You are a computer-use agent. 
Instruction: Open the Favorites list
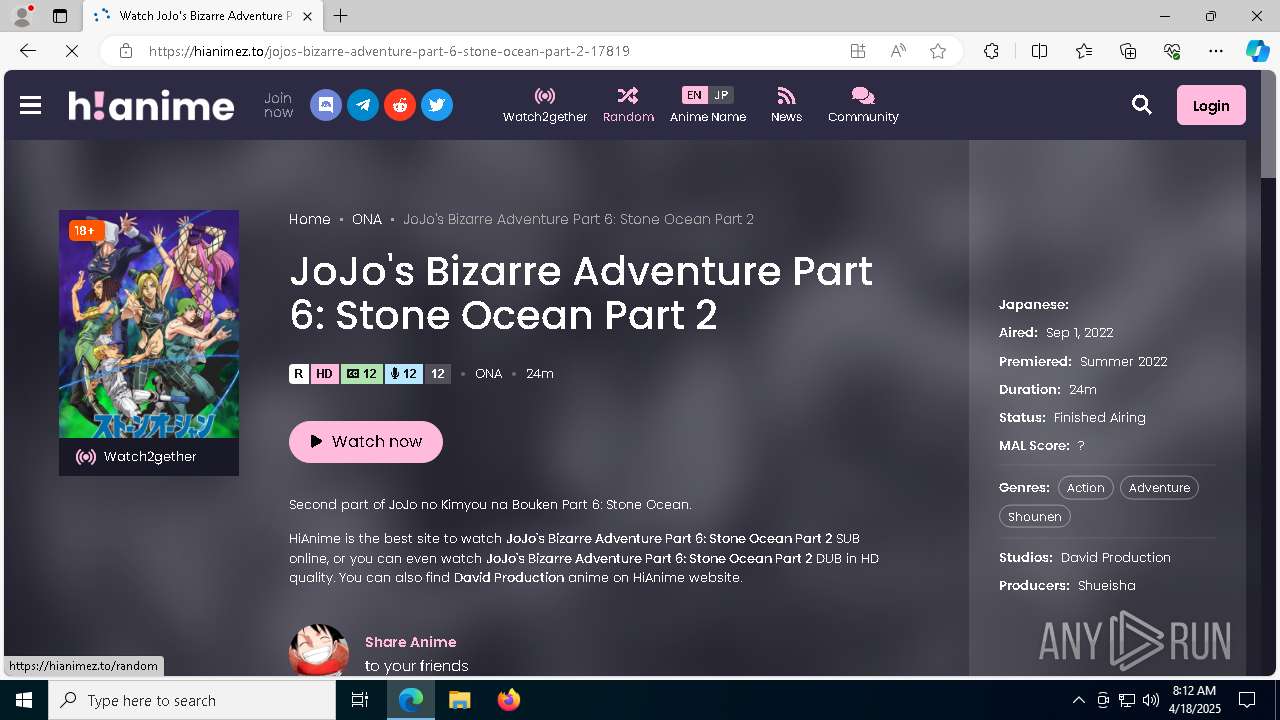(1084, 51)
